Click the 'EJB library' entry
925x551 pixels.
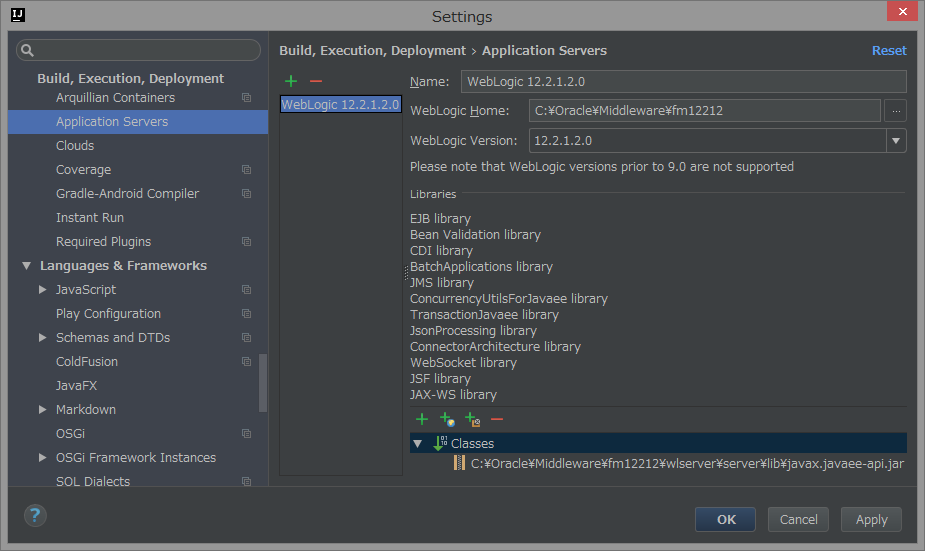tap(441, 218)
